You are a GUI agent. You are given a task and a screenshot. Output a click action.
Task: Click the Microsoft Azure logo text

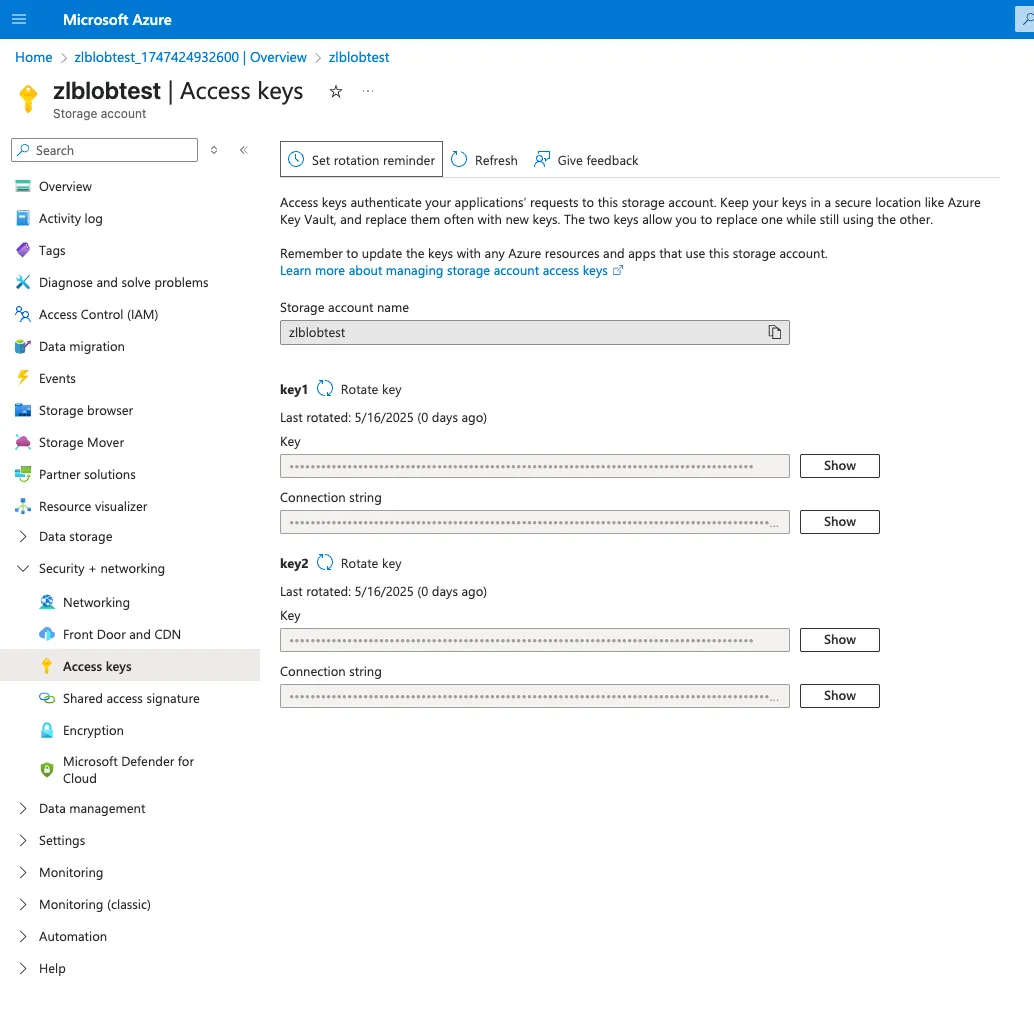click(x=117, y=20)
